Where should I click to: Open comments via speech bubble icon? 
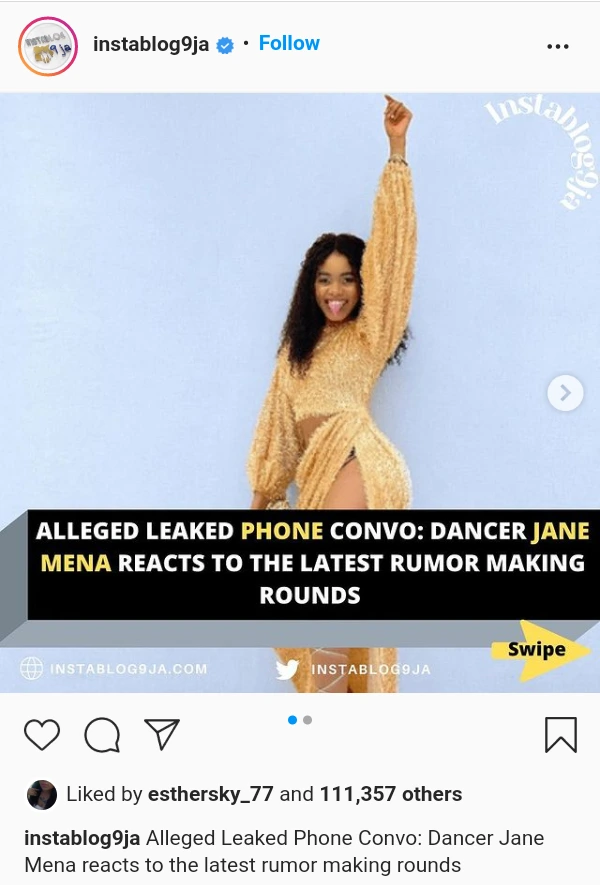pyautogui.click(x=102, y=735)
